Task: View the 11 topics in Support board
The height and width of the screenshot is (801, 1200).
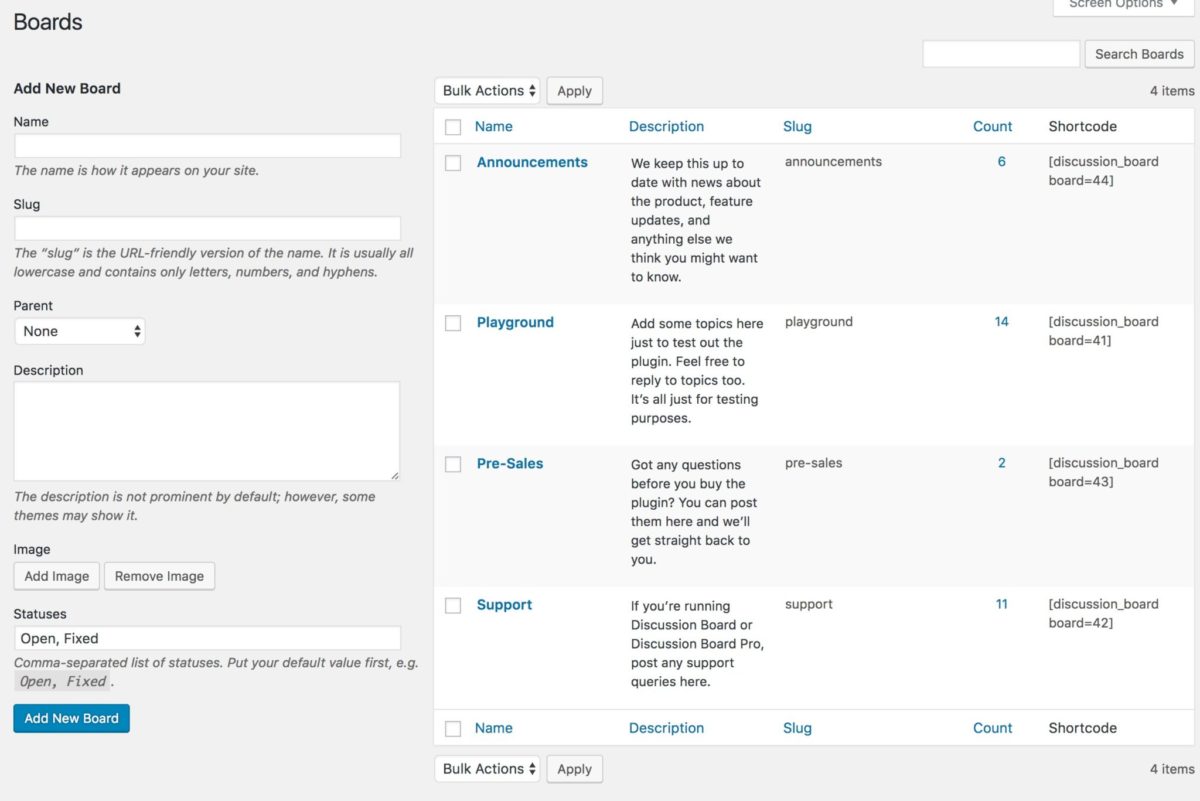Action: pyautogui.click(x=1001, y=604)
